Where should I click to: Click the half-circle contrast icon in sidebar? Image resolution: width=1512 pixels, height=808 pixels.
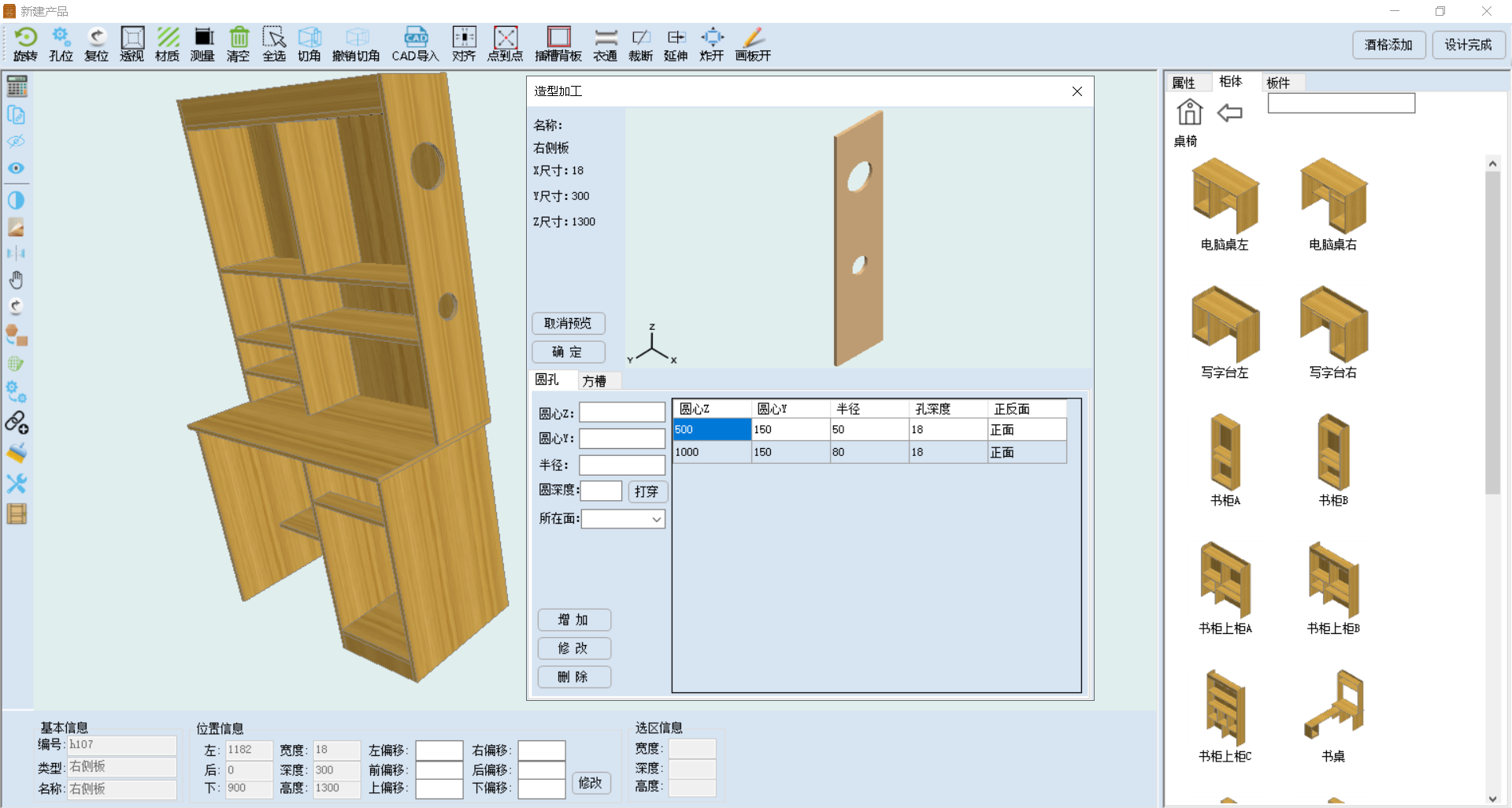coord(17,200)
